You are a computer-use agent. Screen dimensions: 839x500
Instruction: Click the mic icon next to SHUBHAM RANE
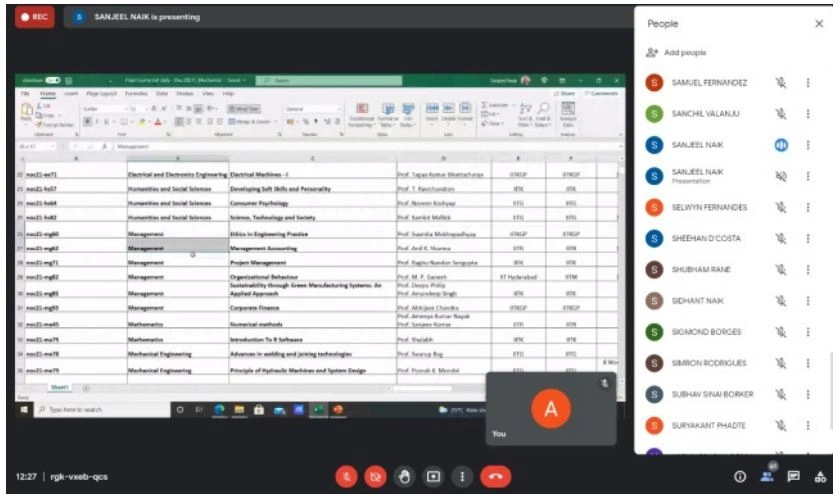point(781,269)
